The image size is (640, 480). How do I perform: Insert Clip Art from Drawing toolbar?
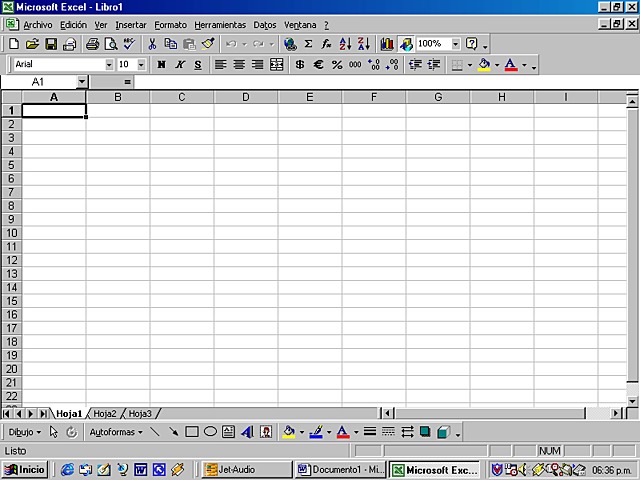[266, 432]
